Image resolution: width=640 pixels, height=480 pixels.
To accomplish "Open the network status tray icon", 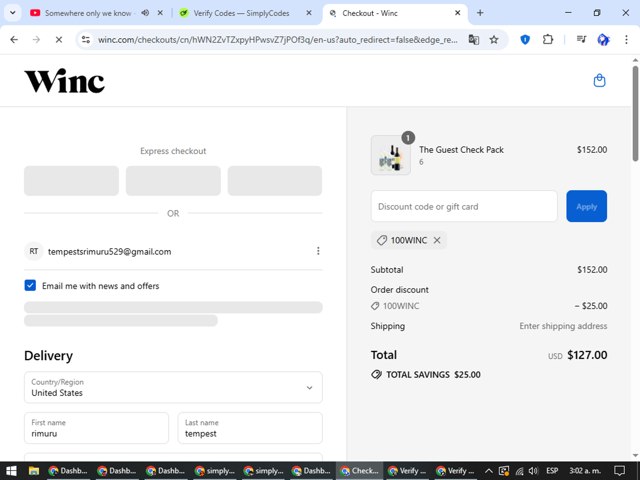I will coord(519,471).
